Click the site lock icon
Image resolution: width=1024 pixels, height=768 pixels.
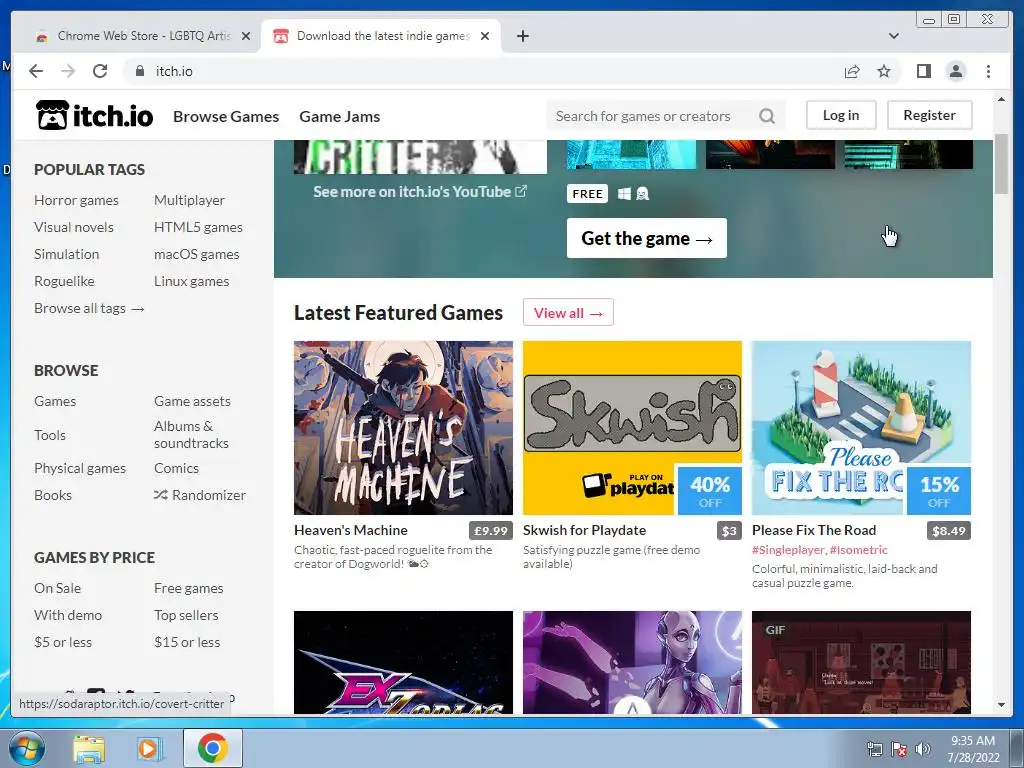pos(139,71)
